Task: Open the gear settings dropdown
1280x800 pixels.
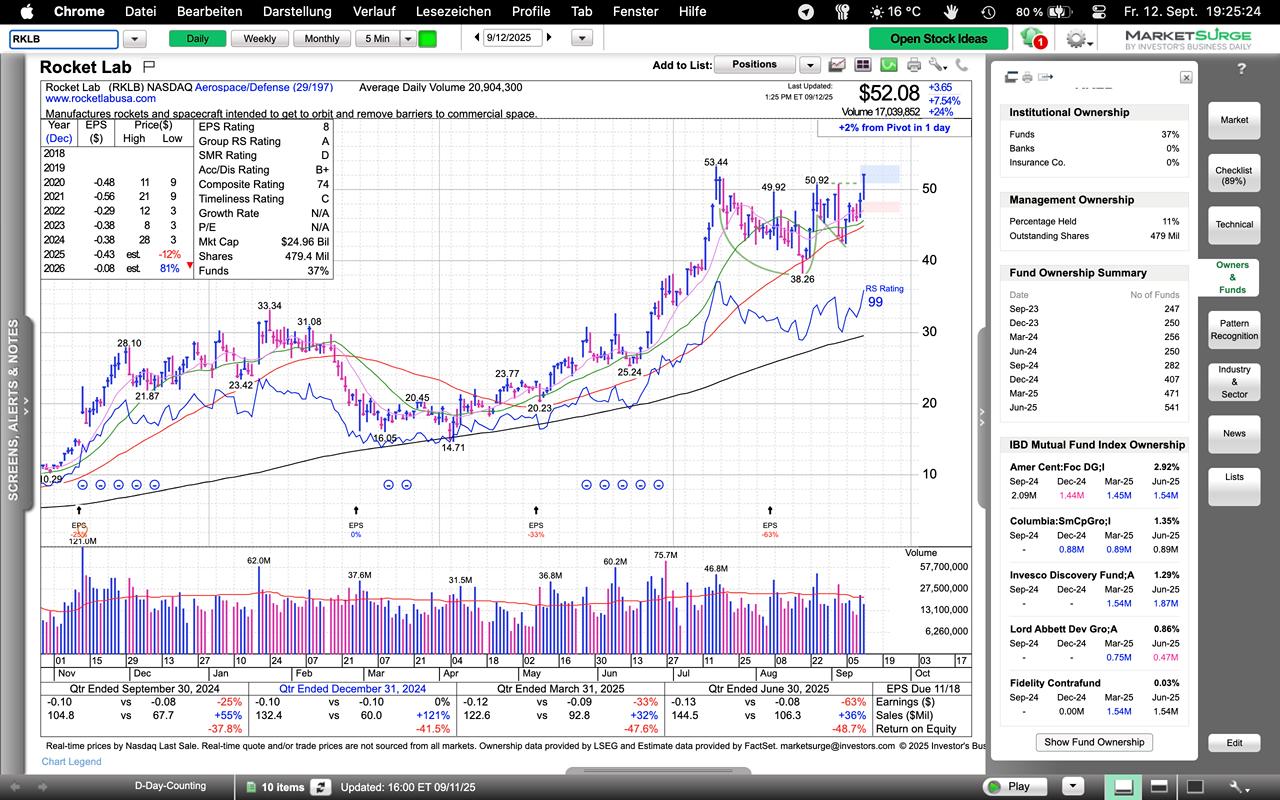Action: tap(1077, 39)
